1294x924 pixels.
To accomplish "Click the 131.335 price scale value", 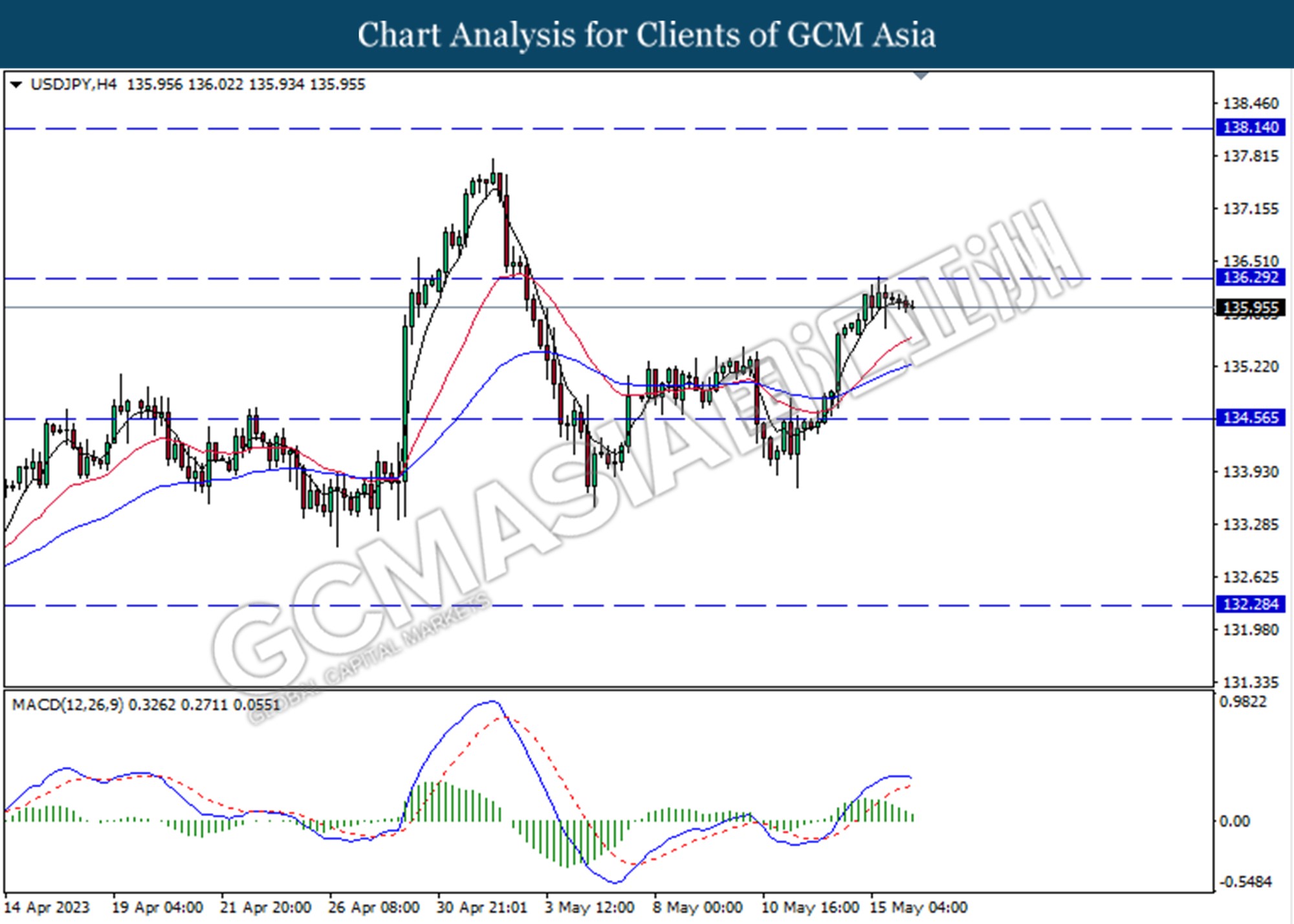I will tap(1251, 682).
